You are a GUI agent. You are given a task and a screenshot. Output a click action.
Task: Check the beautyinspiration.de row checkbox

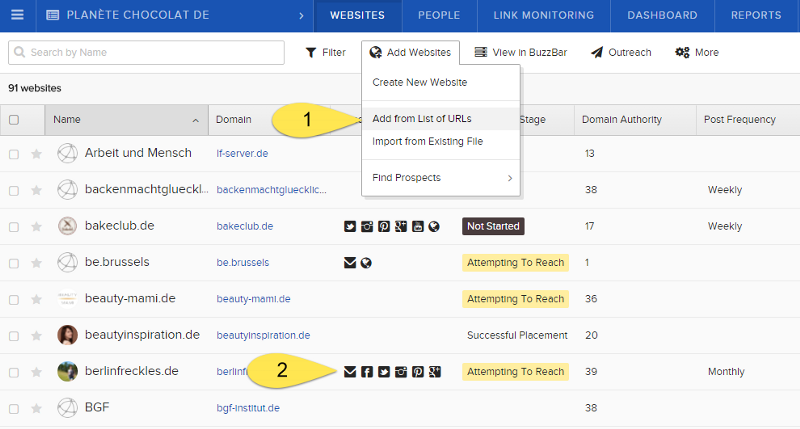pyautogui.click(x=14, y=336)
